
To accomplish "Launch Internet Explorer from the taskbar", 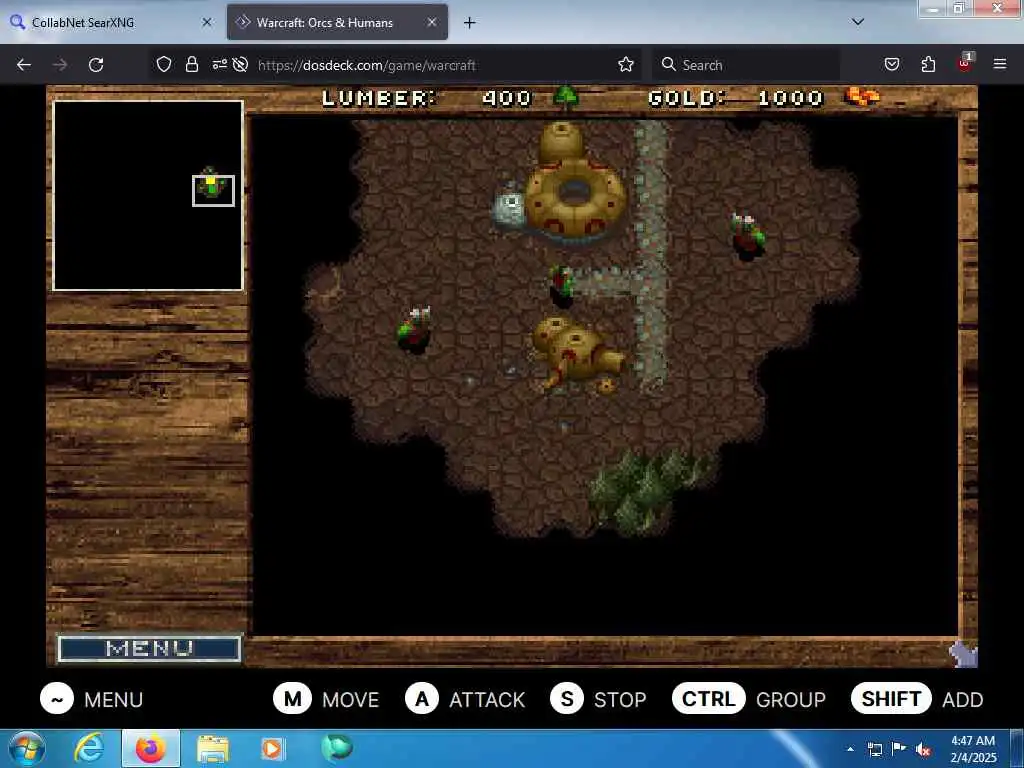I will (89, 748).
